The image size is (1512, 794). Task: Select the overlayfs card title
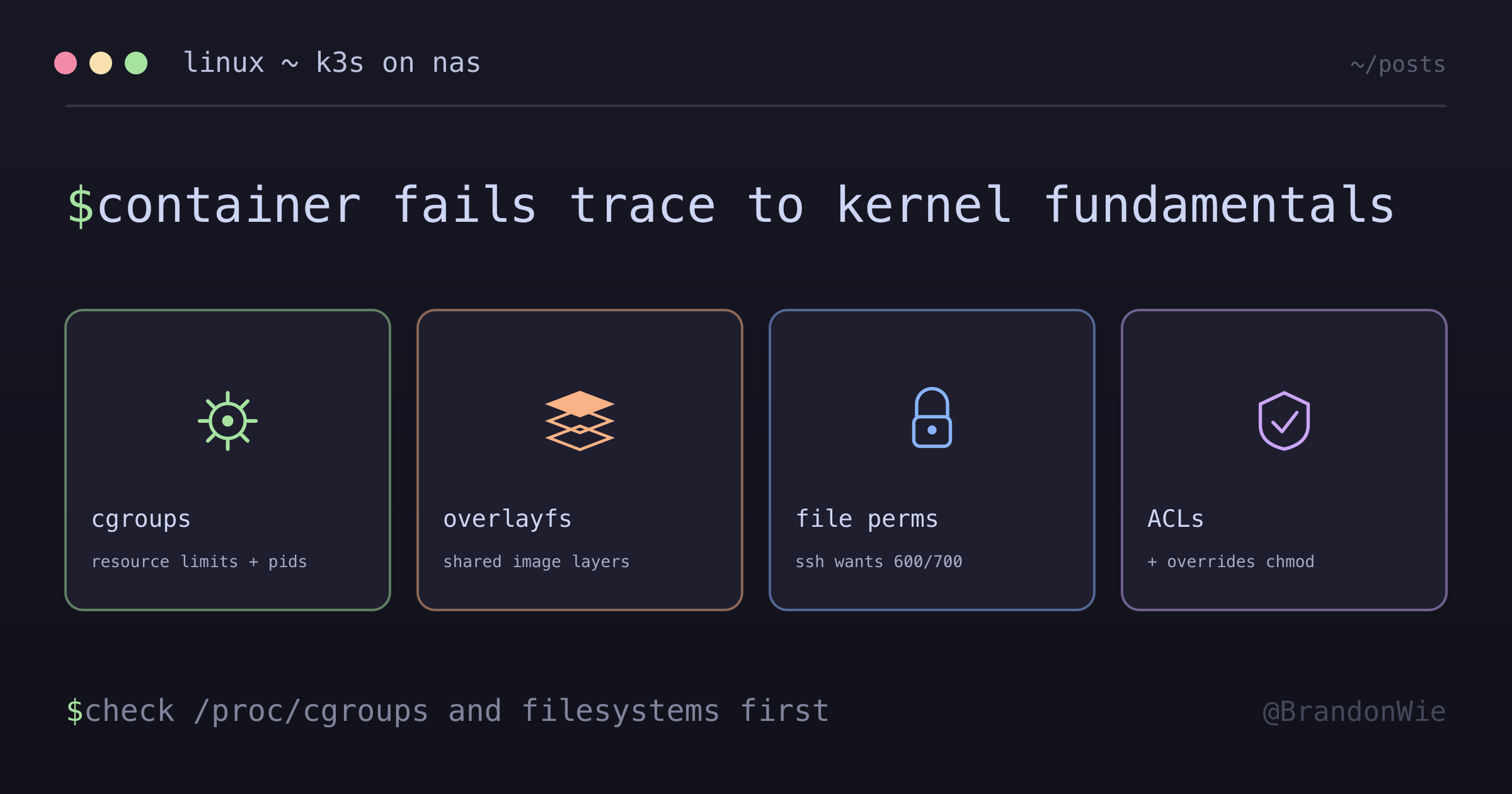coord(508,519)
